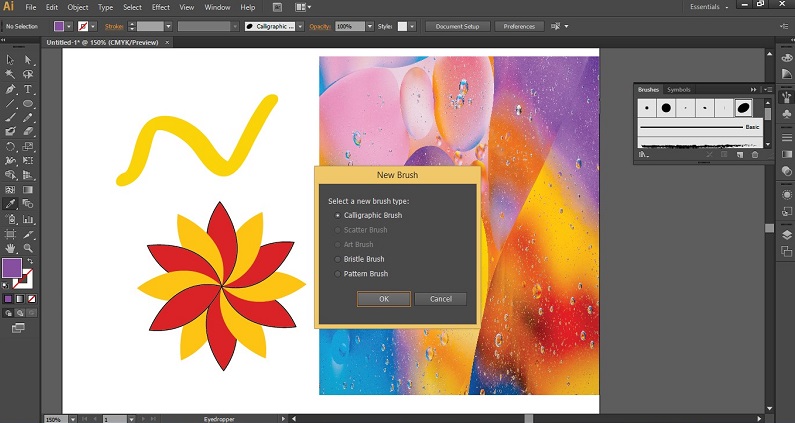Select the Pencil tool
This screenshot has width=795, height=423.
[28, 118]
